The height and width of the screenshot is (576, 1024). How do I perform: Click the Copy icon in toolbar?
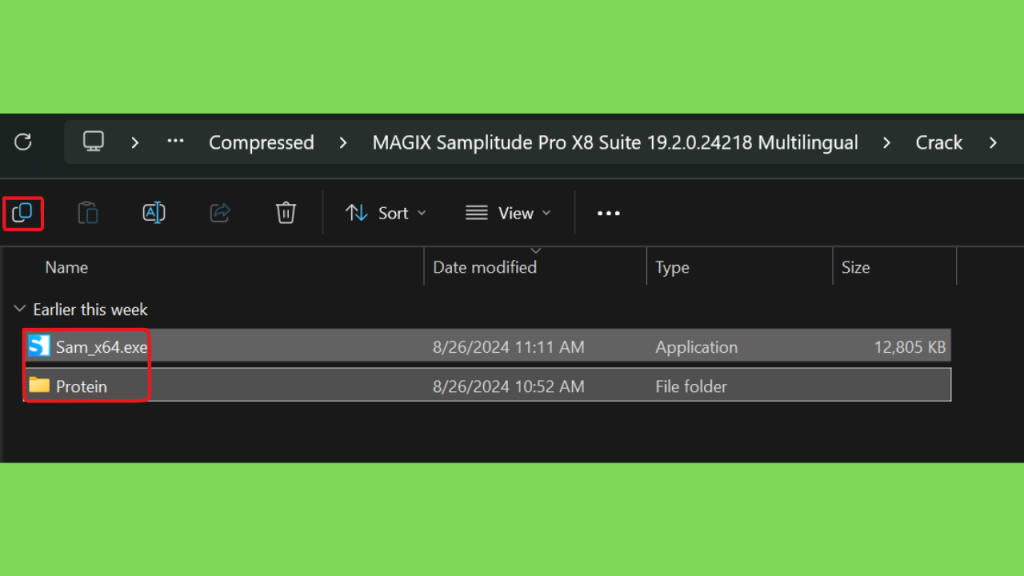click(22, 212)
